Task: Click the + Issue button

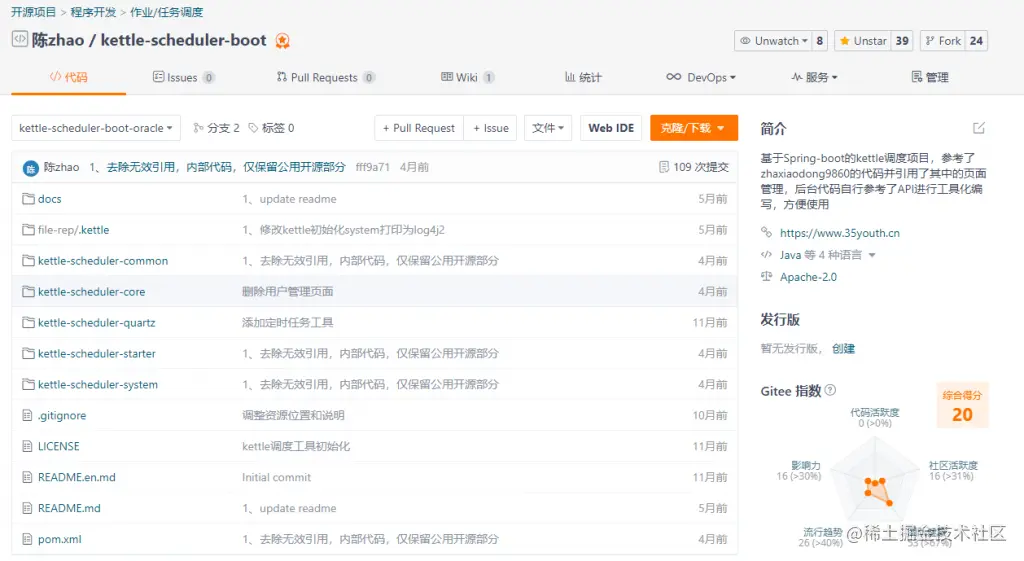Action: 490,128
